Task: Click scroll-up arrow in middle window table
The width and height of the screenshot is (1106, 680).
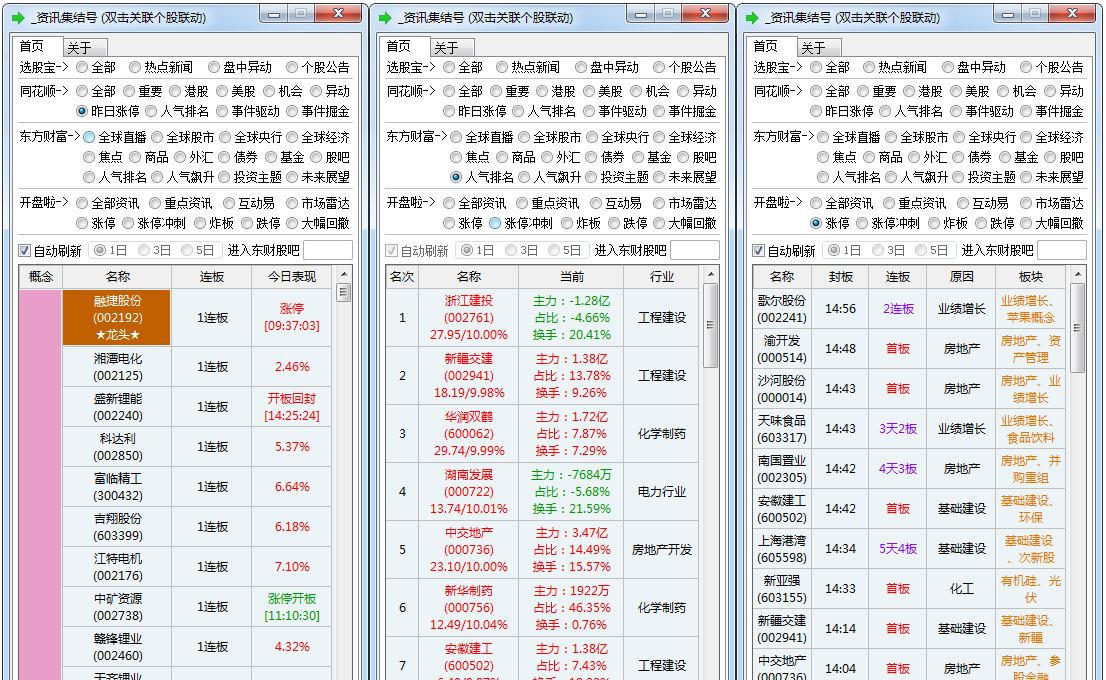Action: [x=711, y=274]
